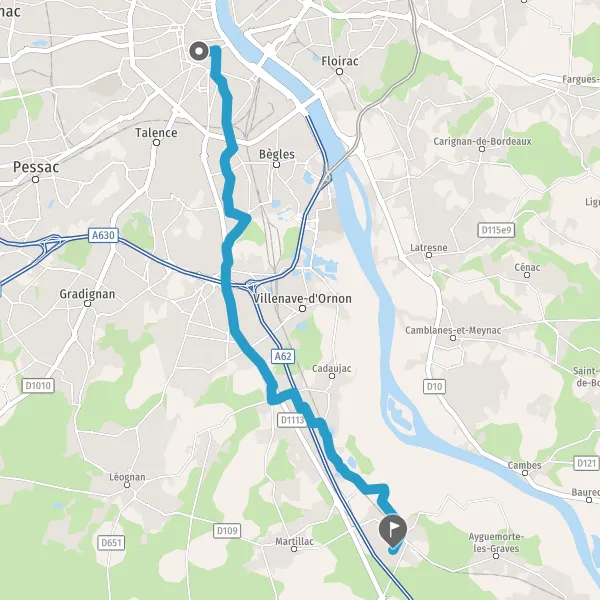Click the finish flag marker
This screenshot has width=600, height=600.
(393, 530)
